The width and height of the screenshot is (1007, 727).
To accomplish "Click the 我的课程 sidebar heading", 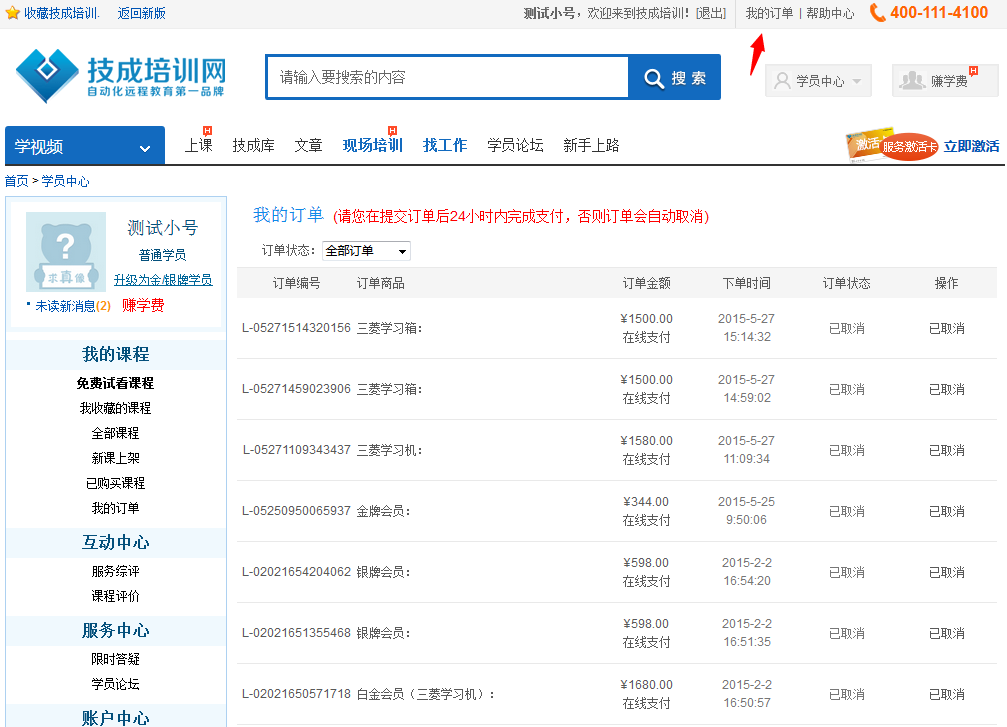I will click(116, 355).
